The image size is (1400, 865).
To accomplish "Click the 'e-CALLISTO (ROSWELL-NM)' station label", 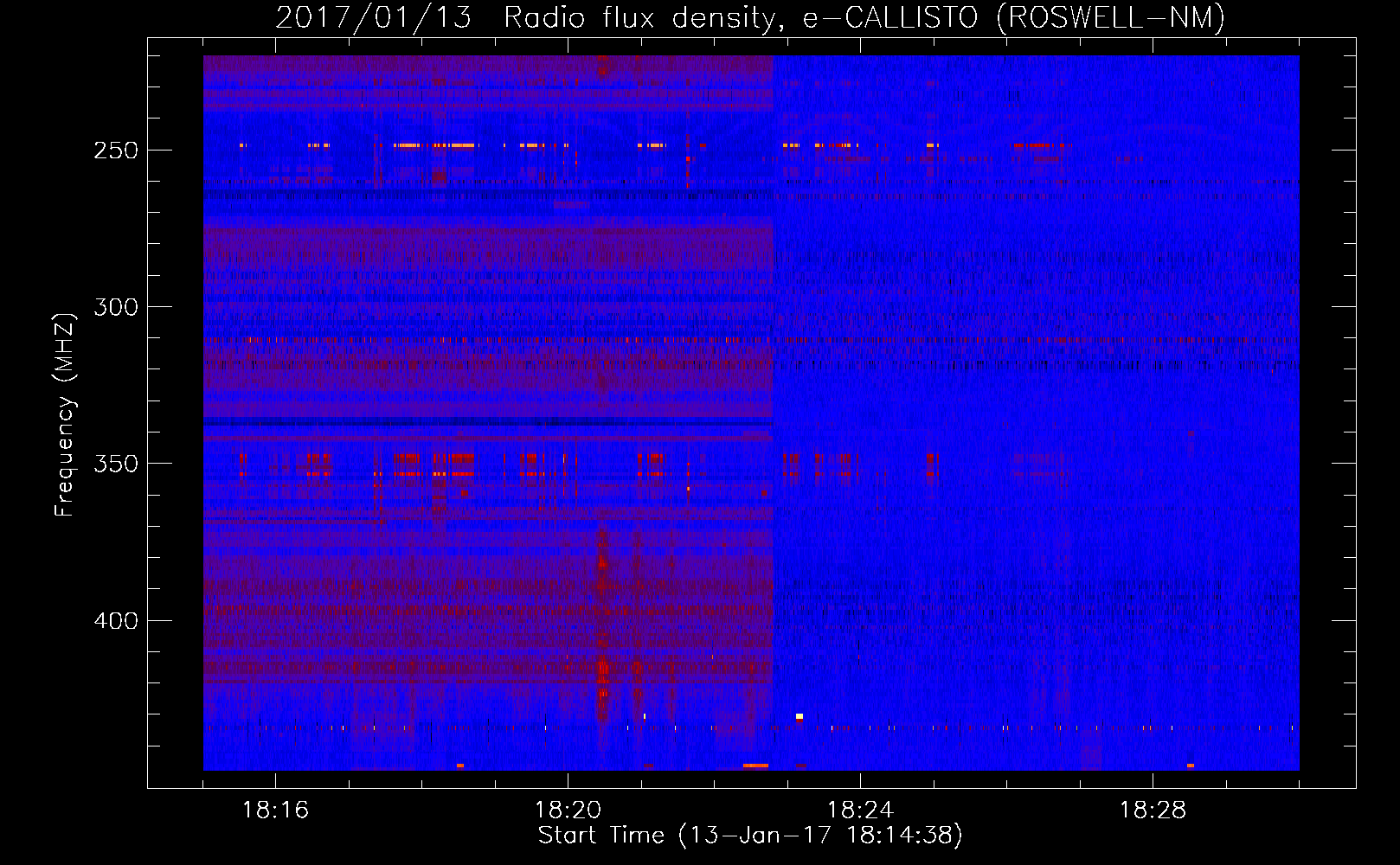I will click(x=1014, y=17).
